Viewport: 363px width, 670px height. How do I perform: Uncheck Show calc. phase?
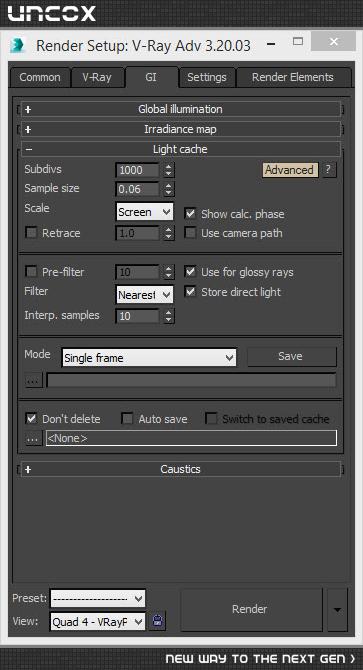pos(190,214)
